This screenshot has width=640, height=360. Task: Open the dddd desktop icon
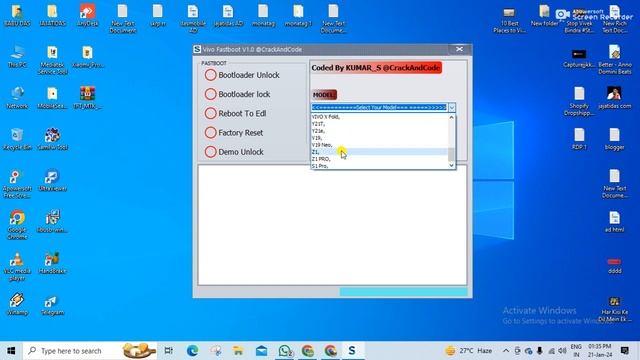(x=614, y=266)
